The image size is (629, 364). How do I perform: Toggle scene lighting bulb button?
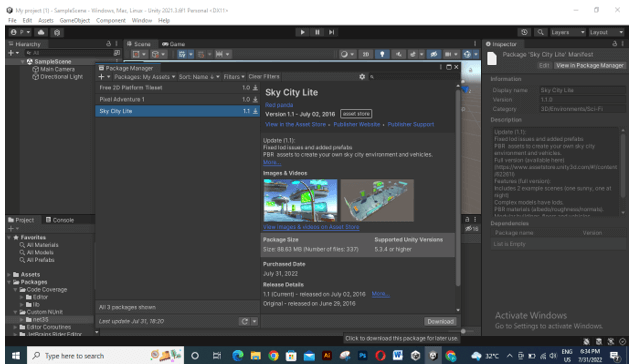point(382,54)
